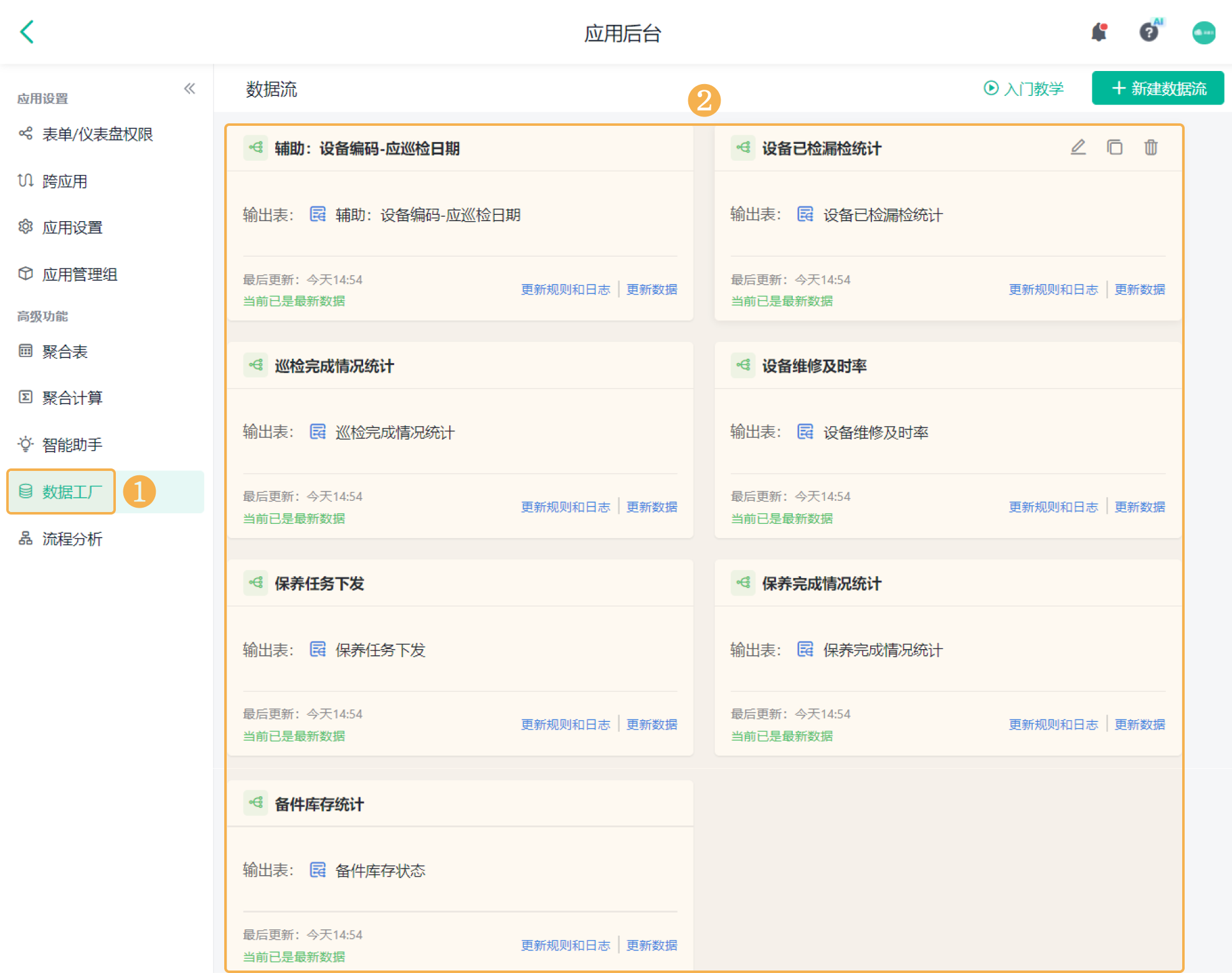Click the 新建数据流 button

(1158, 88)
